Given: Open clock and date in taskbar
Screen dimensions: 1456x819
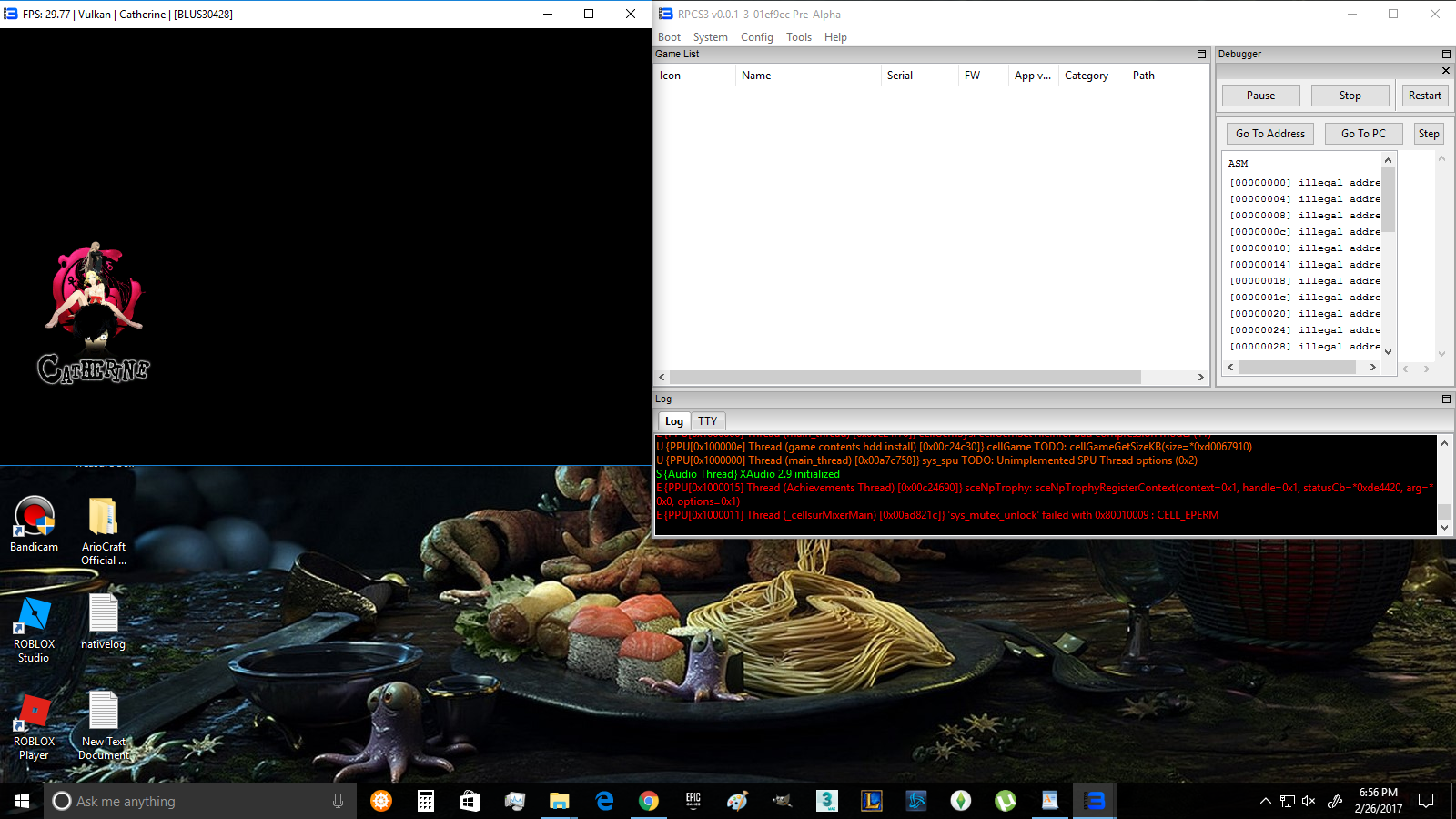Looking at the screenshot, I should (x=1378, y=801).
